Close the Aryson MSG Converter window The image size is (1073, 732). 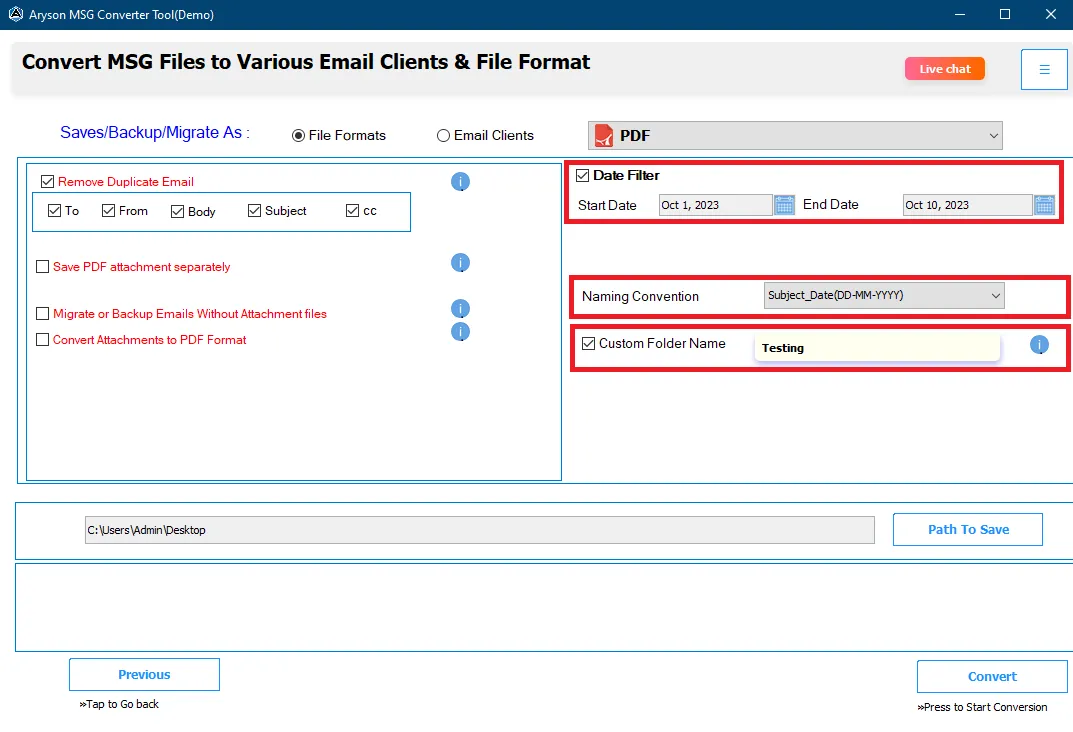pos(1051,14)
